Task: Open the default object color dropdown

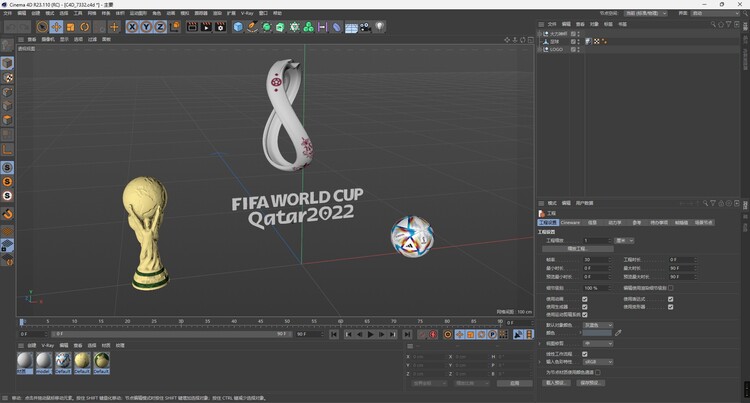Action: pos(598,325)
